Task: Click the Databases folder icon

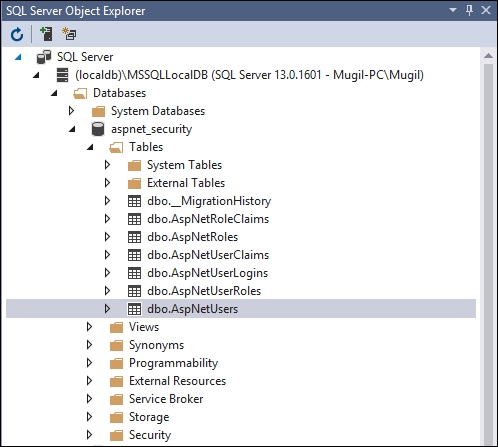Action: [80, 93]
